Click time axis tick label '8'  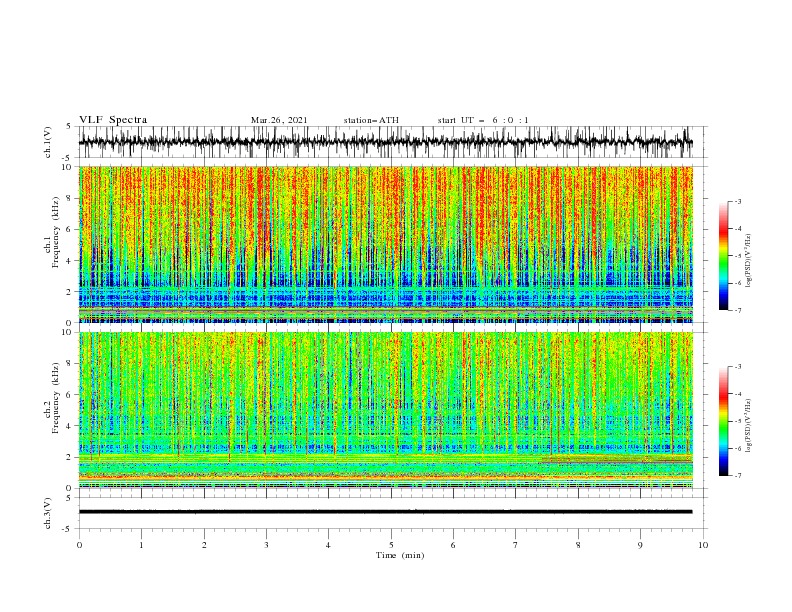[578, 545]
